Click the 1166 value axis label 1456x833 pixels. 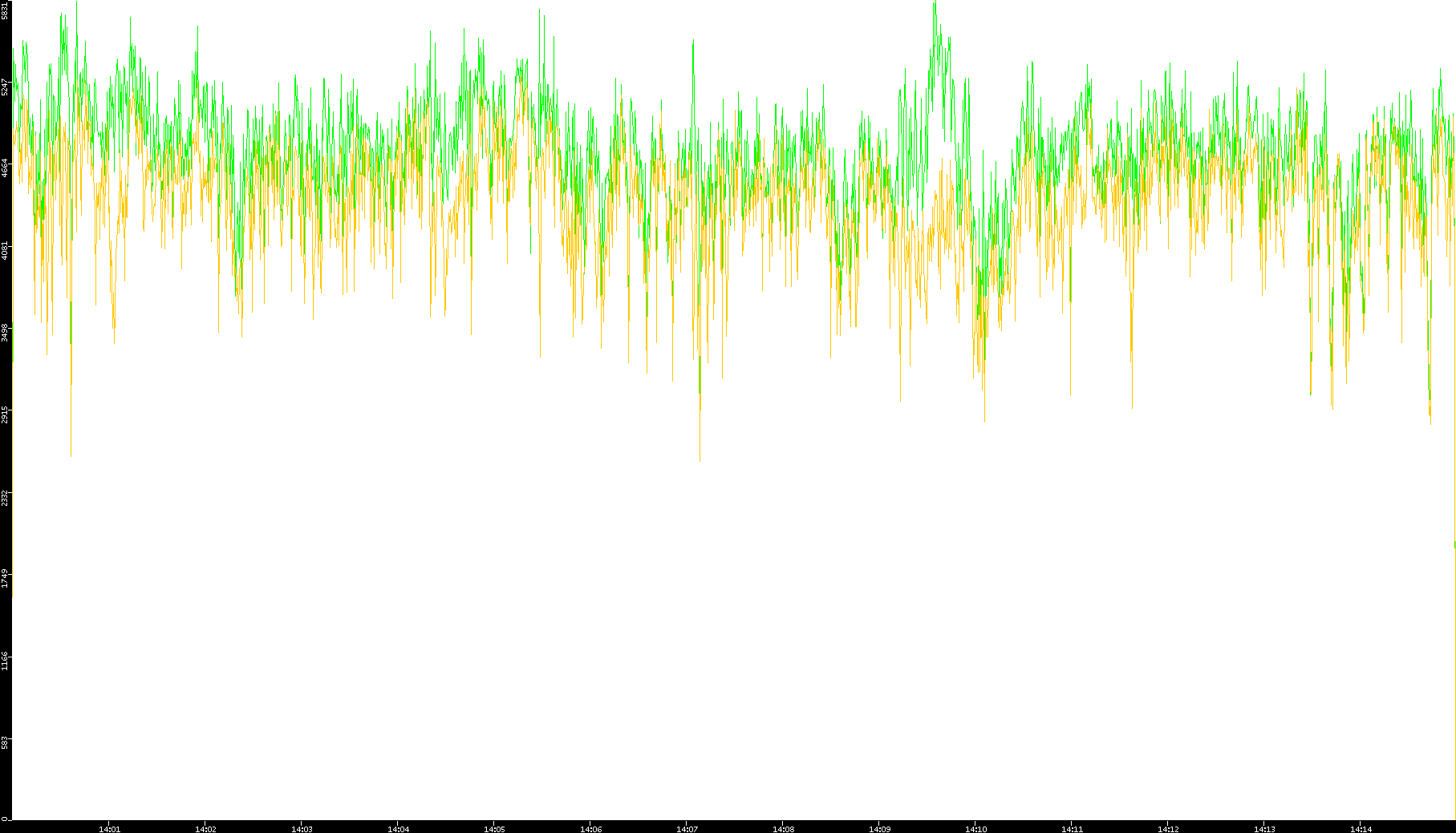point(5,660)
